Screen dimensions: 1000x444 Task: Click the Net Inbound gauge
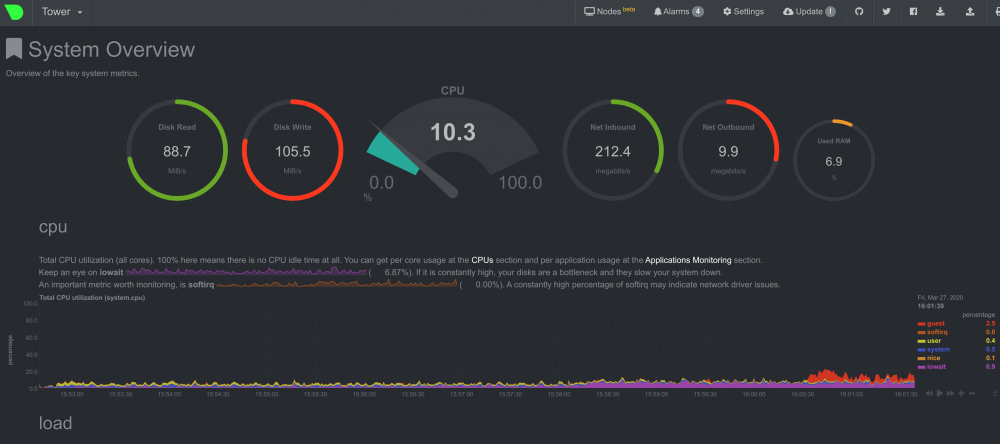click(612, 151)
